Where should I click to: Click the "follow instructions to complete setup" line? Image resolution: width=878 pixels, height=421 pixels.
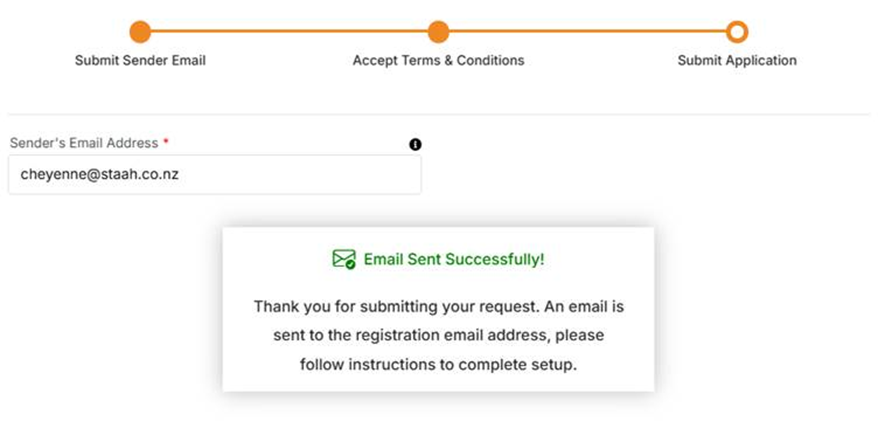click(438, 364)
